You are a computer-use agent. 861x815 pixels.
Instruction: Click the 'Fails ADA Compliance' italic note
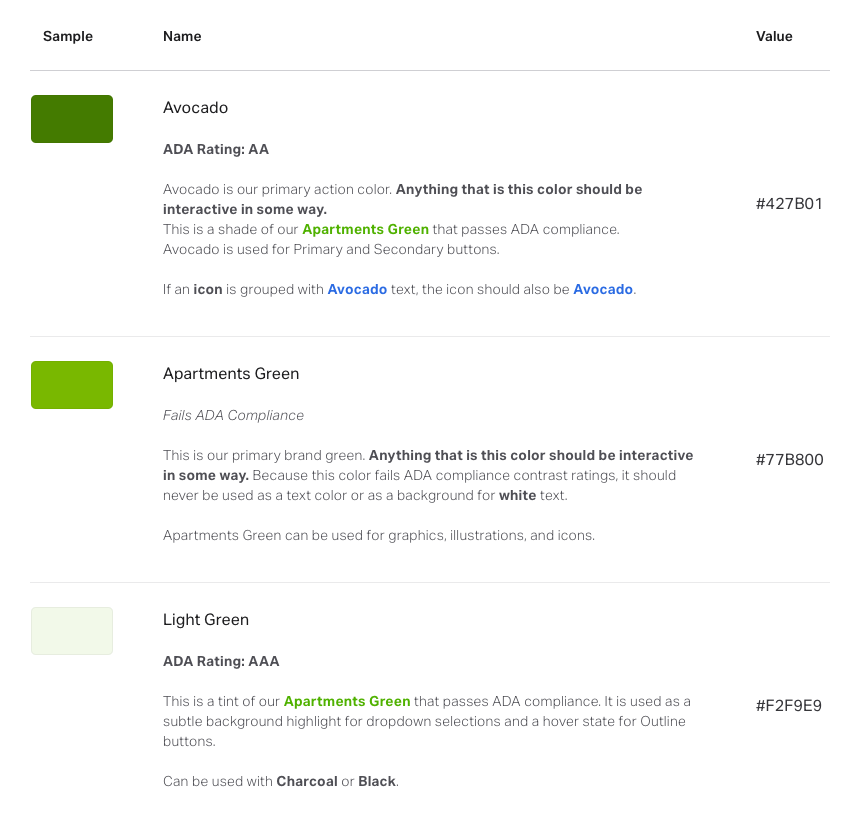tap(233, 416)
